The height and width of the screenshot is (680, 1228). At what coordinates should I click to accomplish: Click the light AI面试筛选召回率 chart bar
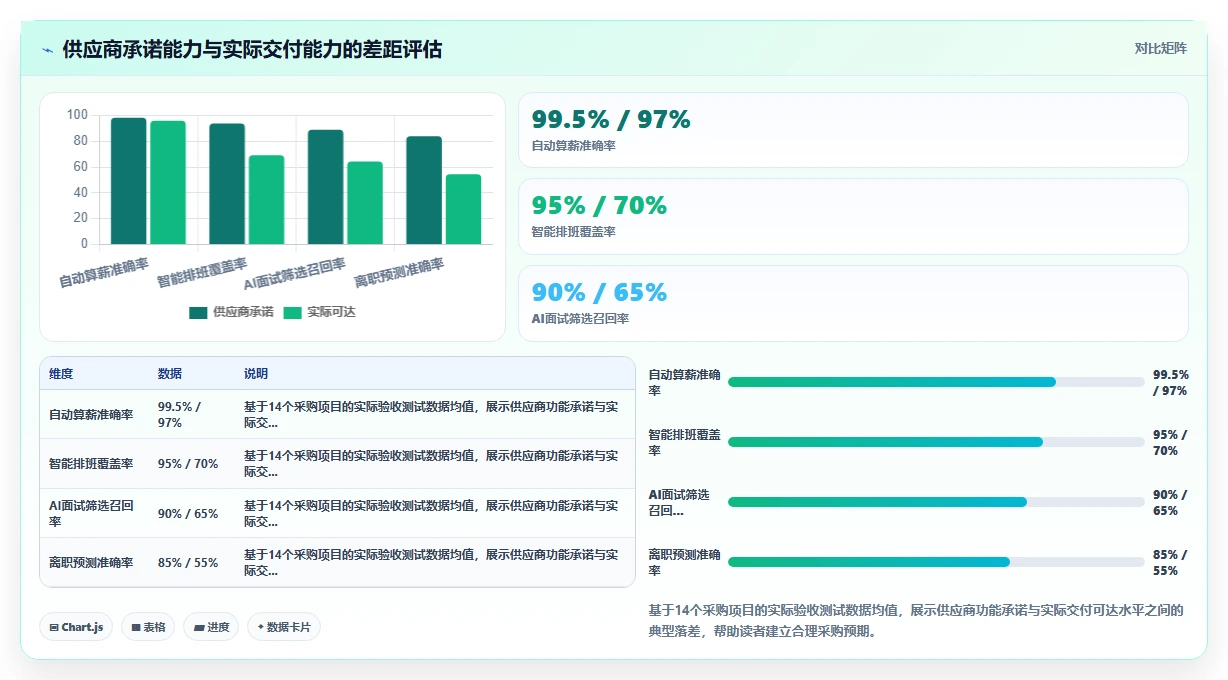(x=365, y=203)
